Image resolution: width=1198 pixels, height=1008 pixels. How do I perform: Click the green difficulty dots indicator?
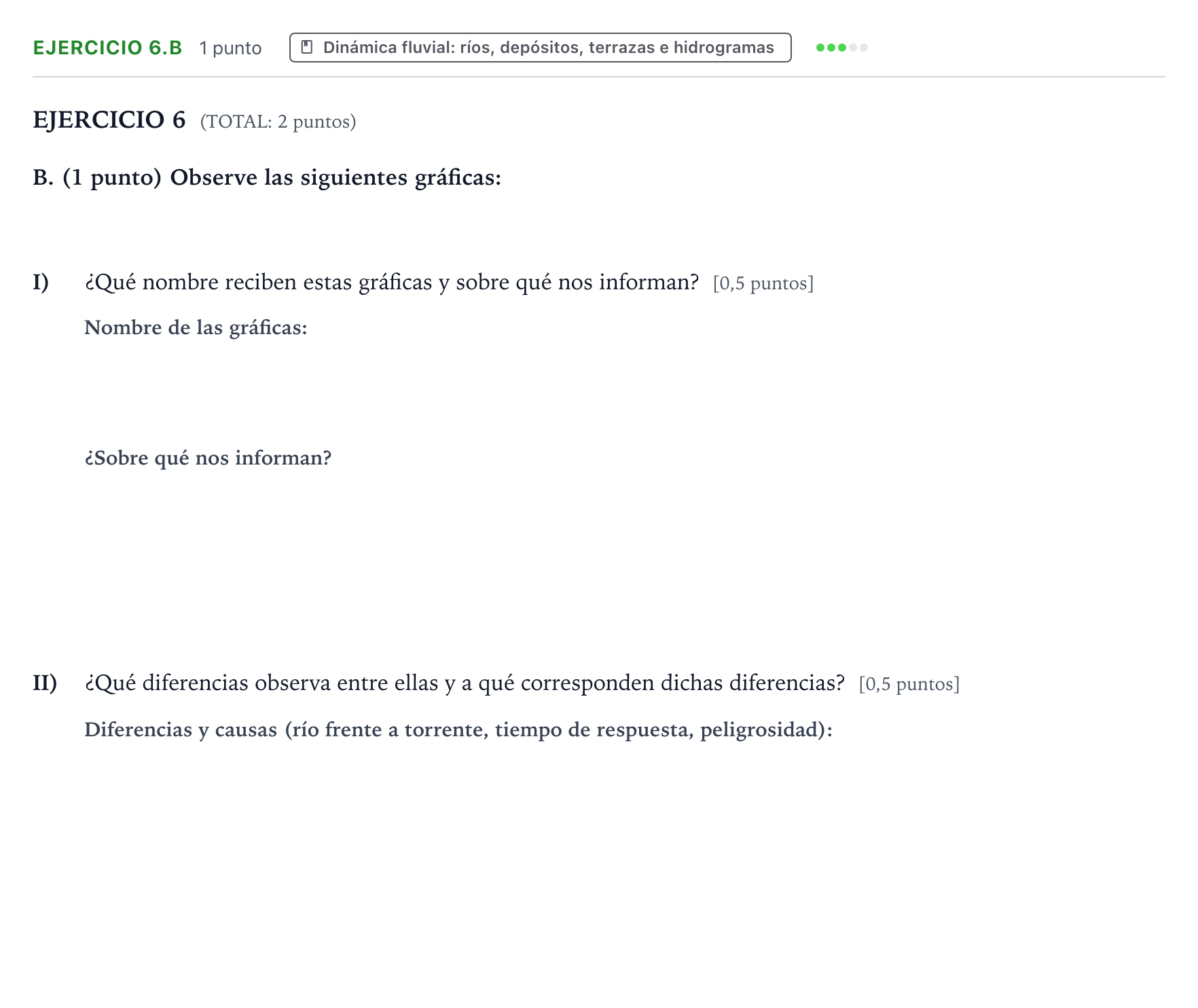(x=841, y=48)
